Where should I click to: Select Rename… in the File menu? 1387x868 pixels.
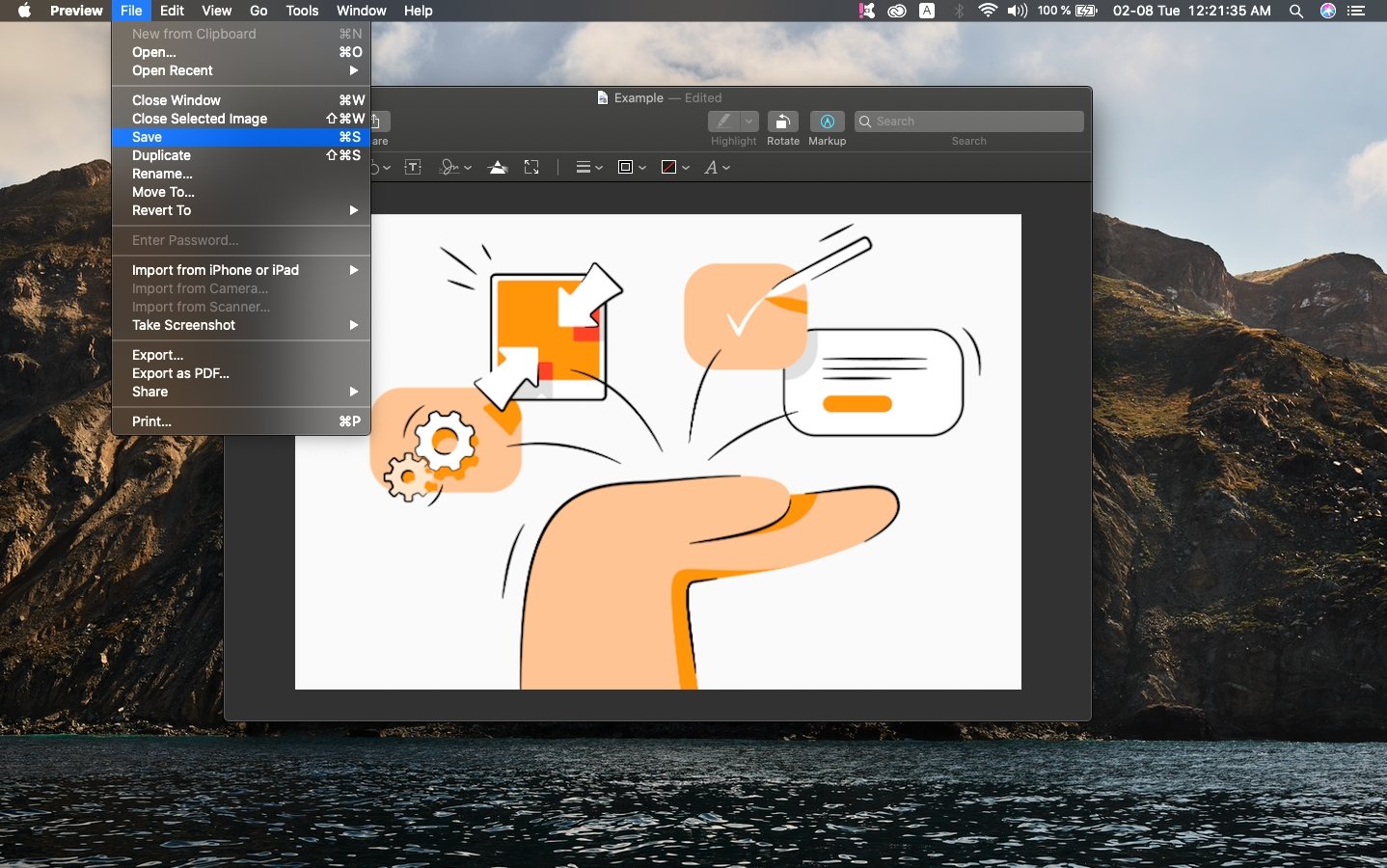tap(241, 174)
